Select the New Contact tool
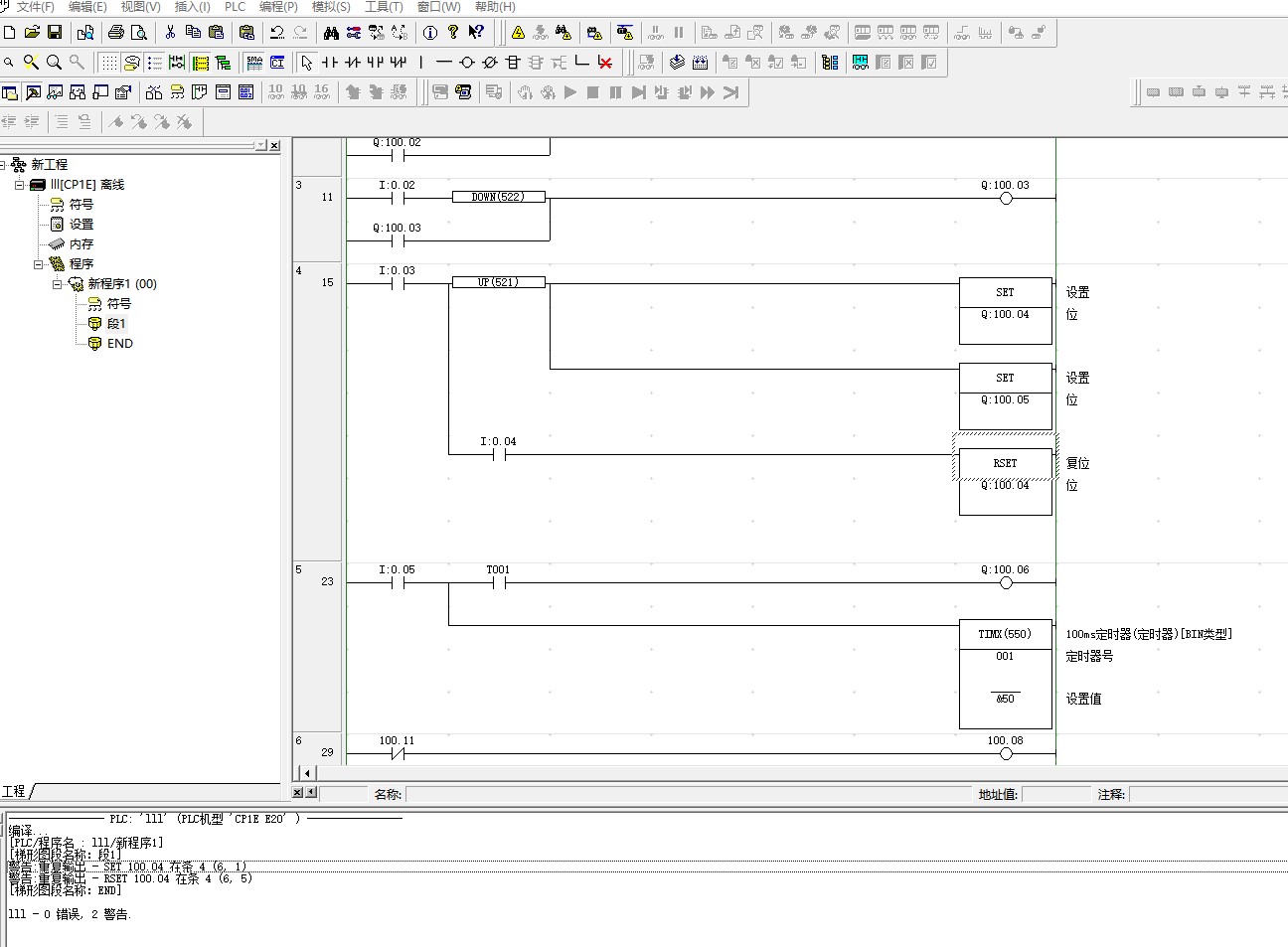 coord(330,63)
